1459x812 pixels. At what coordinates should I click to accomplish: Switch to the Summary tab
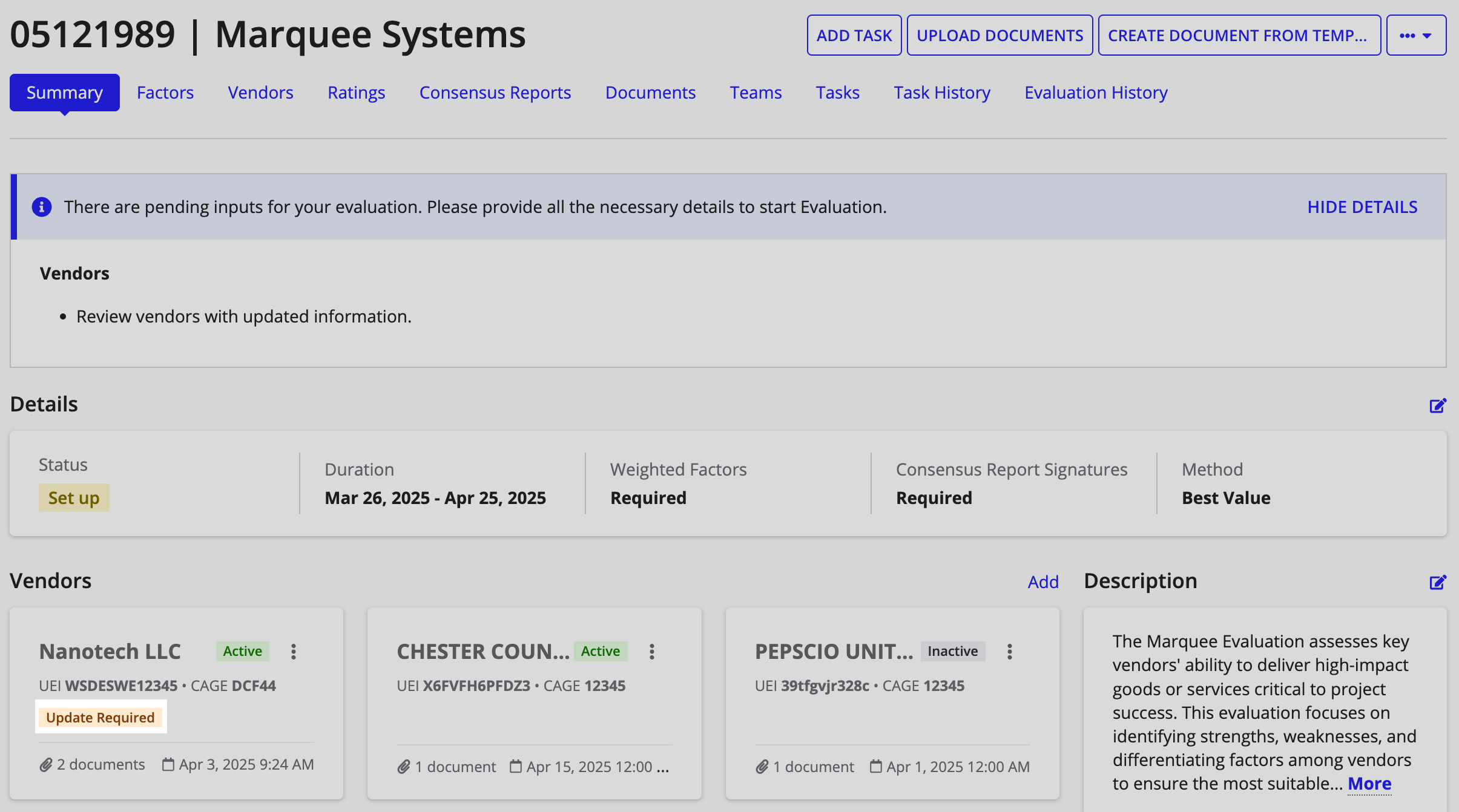point(65,93)
